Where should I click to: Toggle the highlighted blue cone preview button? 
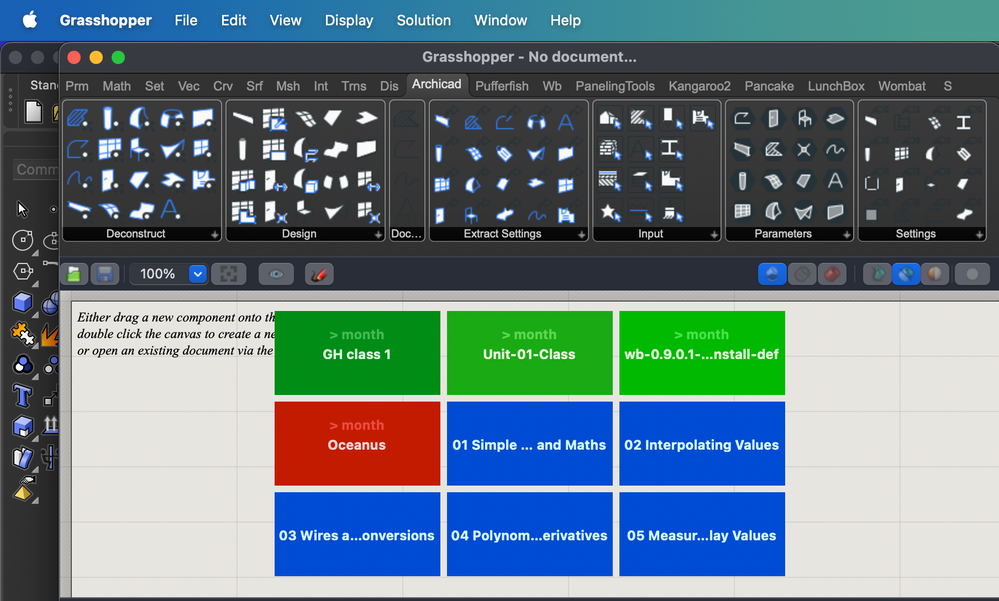coord(772,274)
